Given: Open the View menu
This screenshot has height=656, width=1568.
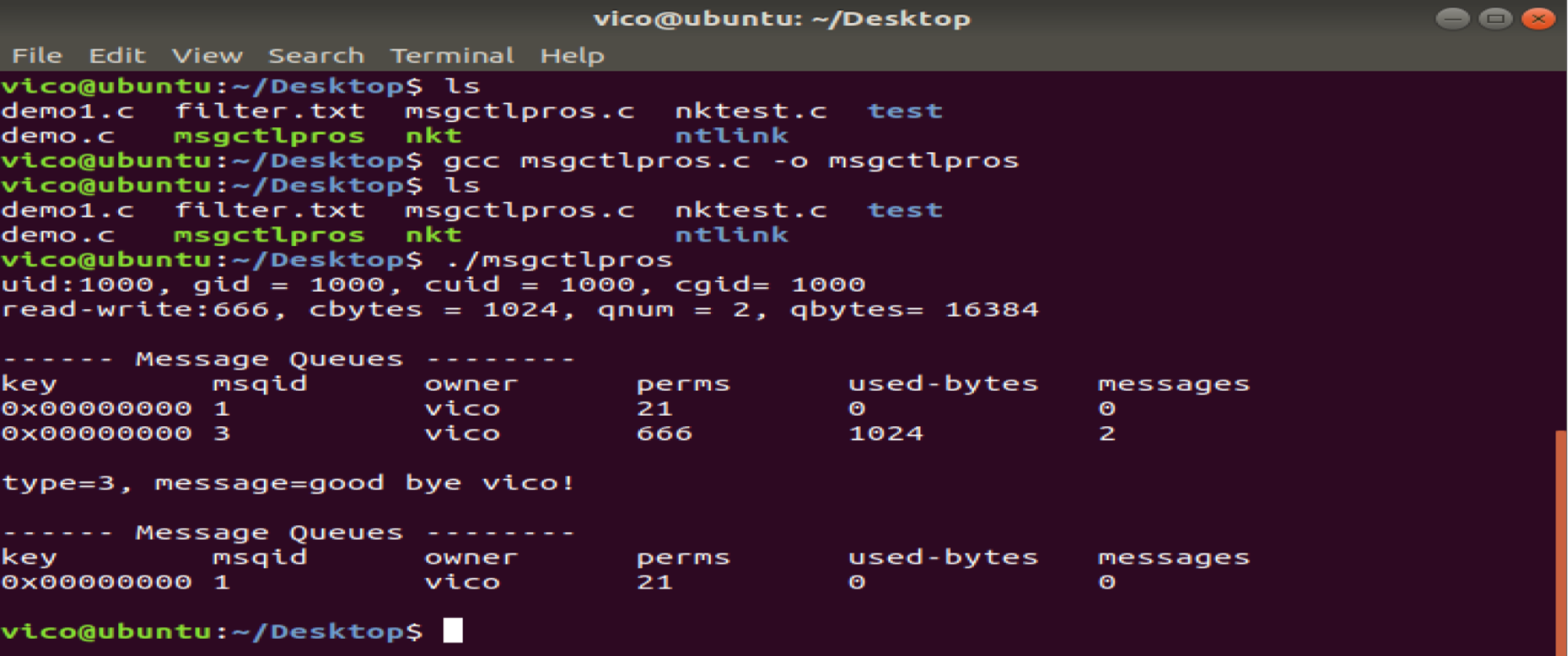Looking at the screenshot, I should (207, 56).
